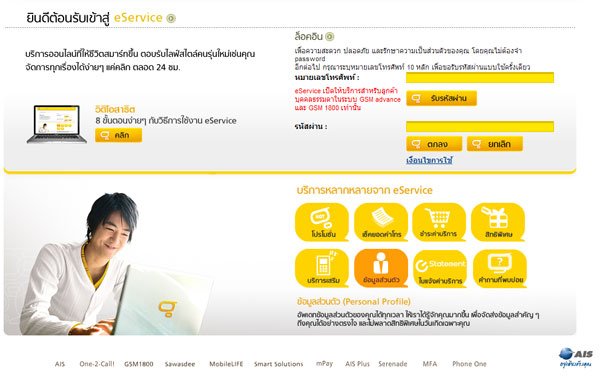
Task: Open the Sawasdee footer link
Action: [180, 364]
